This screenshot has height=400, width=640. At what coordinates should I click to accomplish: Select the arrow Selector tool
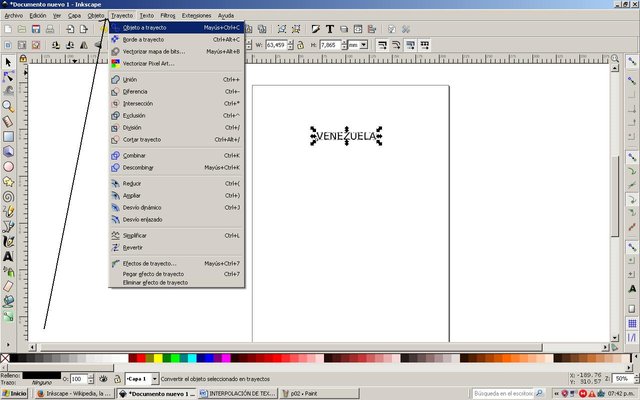(x=8, y=62)
